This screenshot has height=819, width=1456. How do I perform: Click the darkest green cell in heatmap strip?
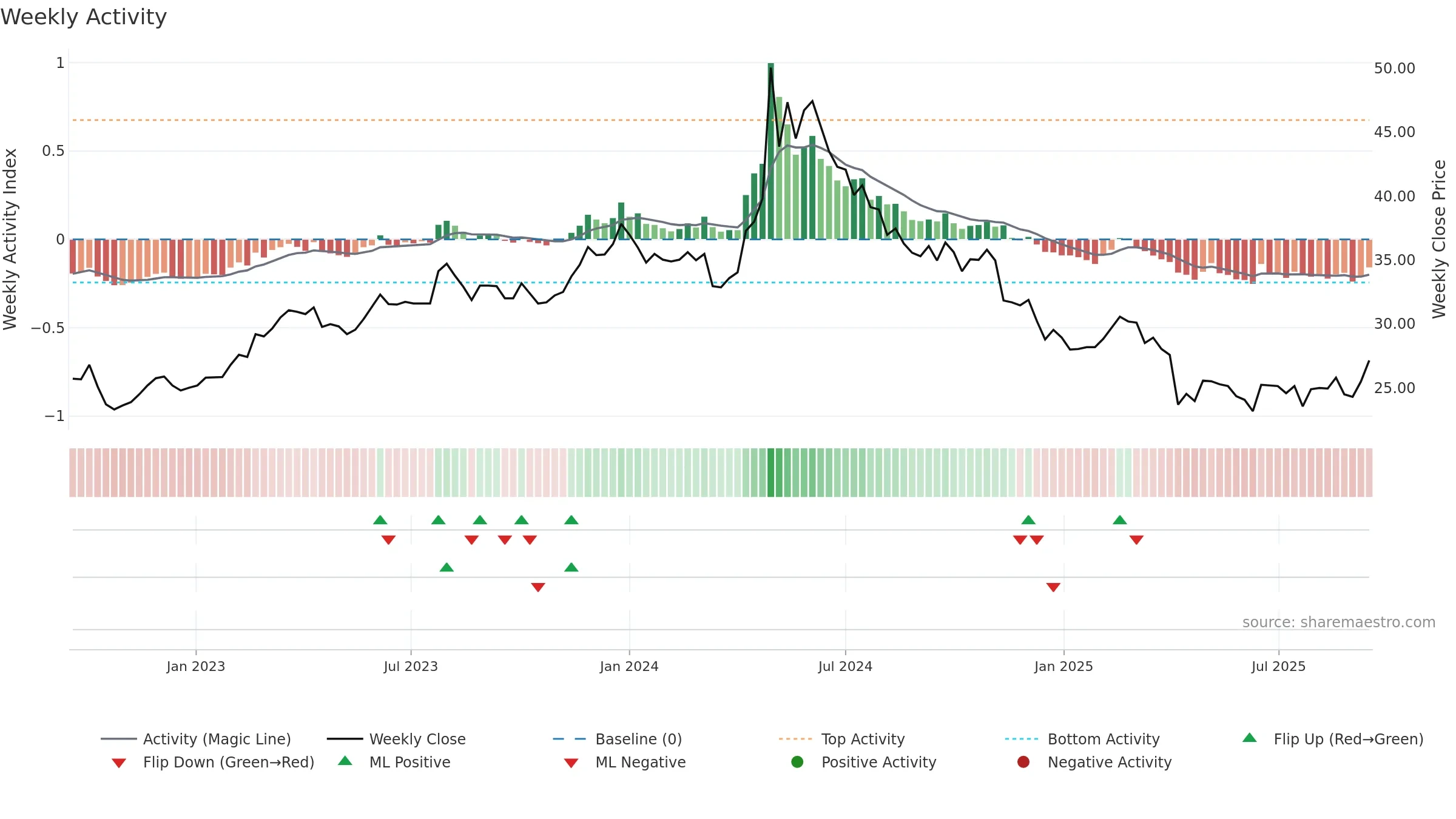click(770, 473)
